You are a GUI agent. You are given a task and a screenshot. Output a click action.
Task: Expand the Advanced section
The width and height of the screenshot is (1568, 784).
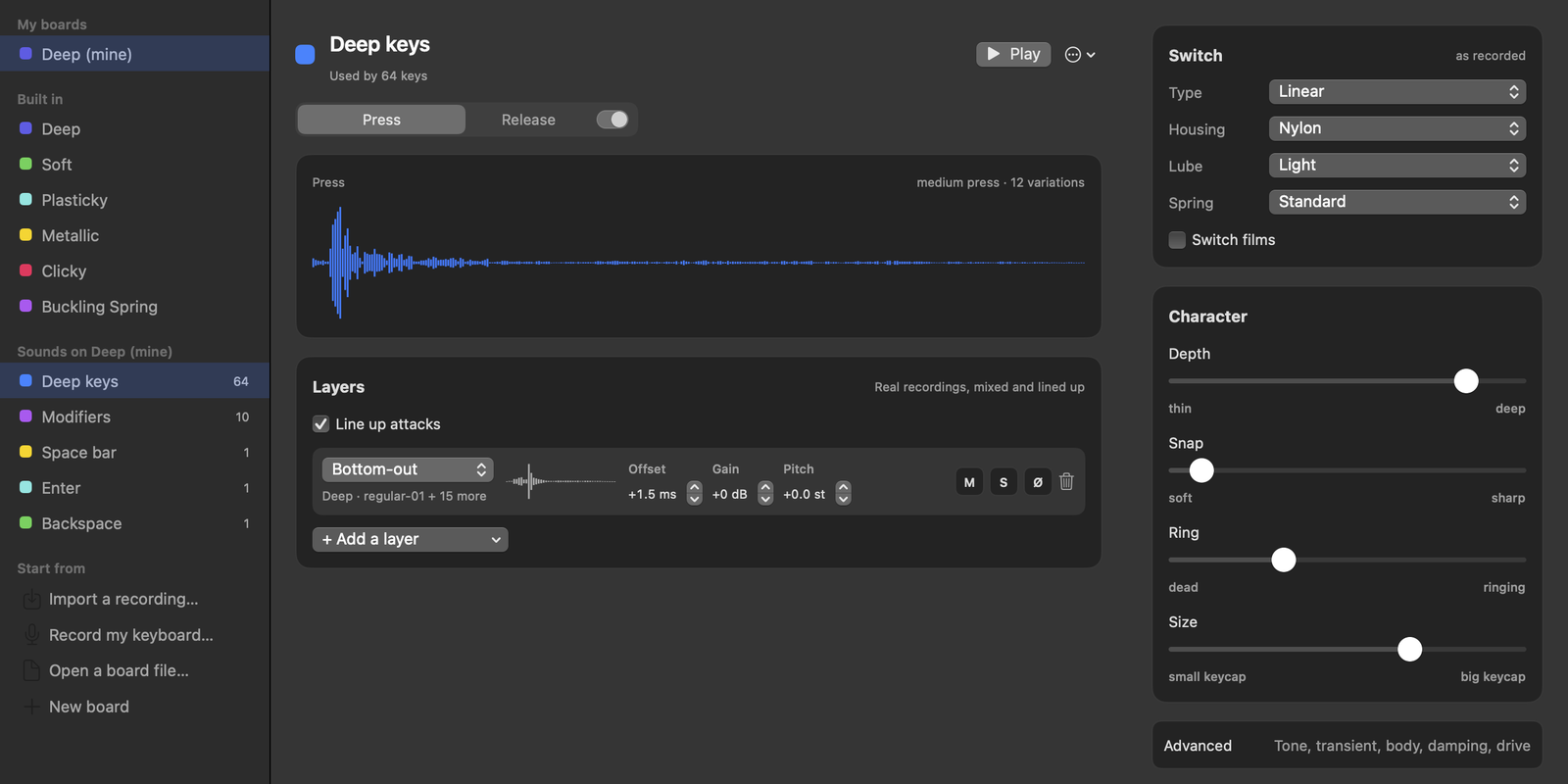click(x=1347, y=746)
